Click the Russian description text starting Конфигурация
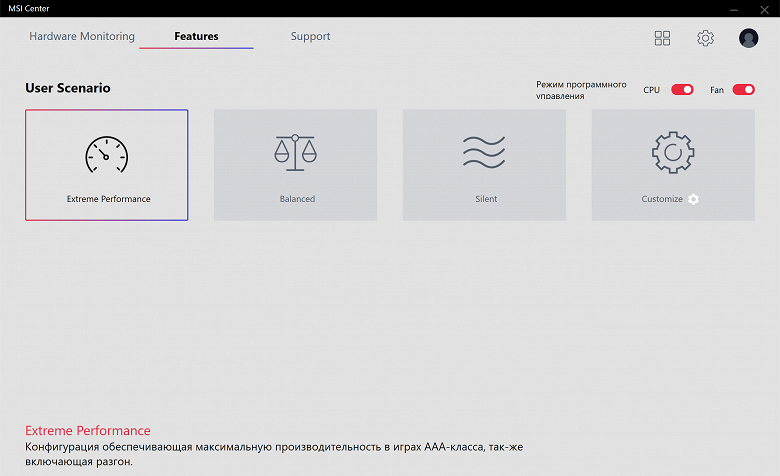The height and width of the screenshot is (476, 780). (x=274, y=454)
